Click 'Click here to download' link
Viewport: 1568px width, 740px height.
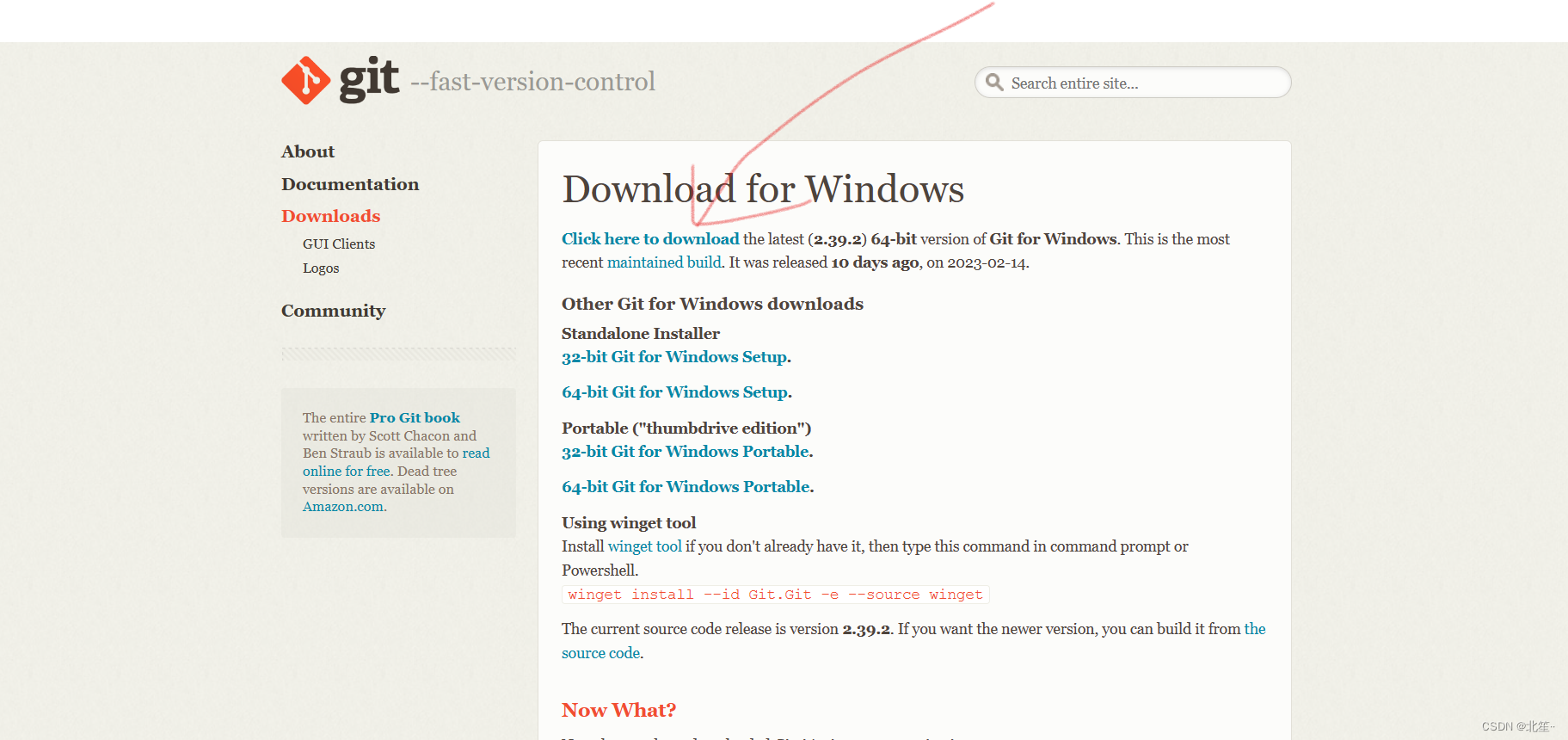[x=650, y=239]
